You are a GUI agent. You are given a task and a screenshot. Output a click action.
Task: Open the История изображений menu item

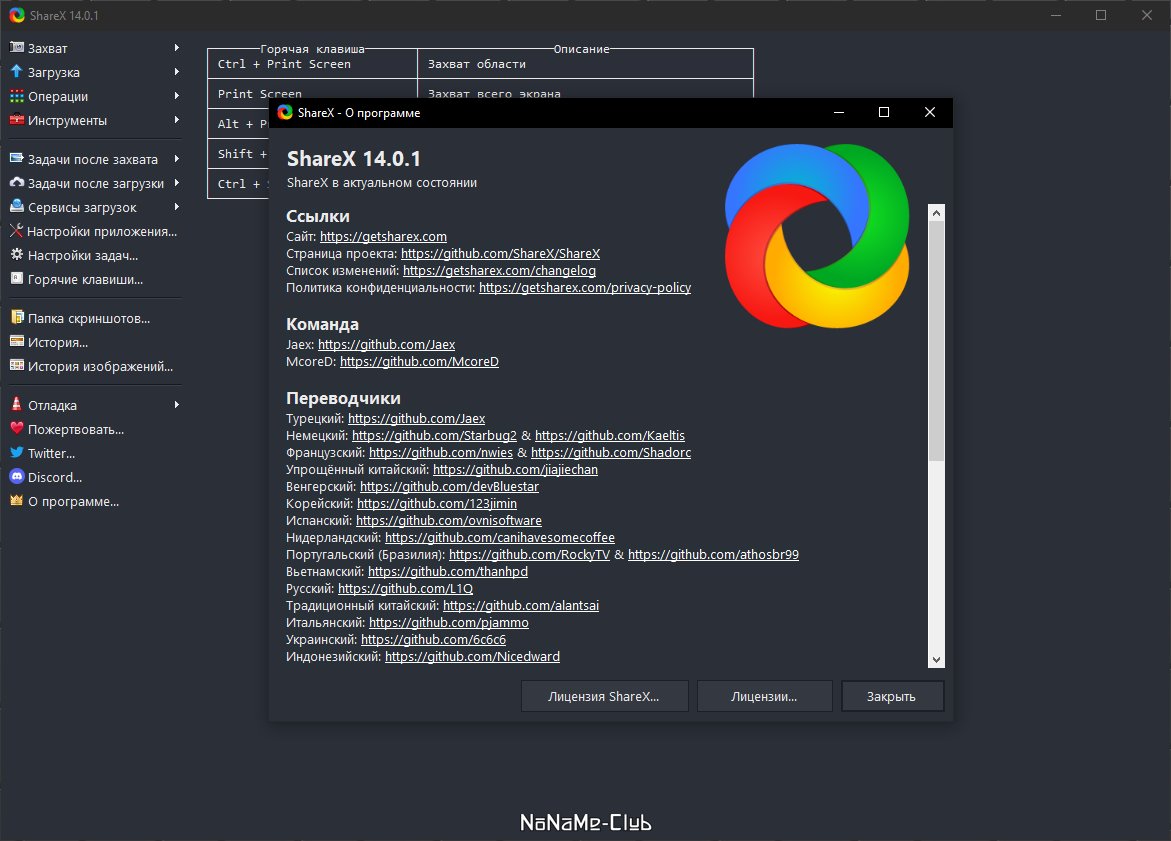[100, 366]
